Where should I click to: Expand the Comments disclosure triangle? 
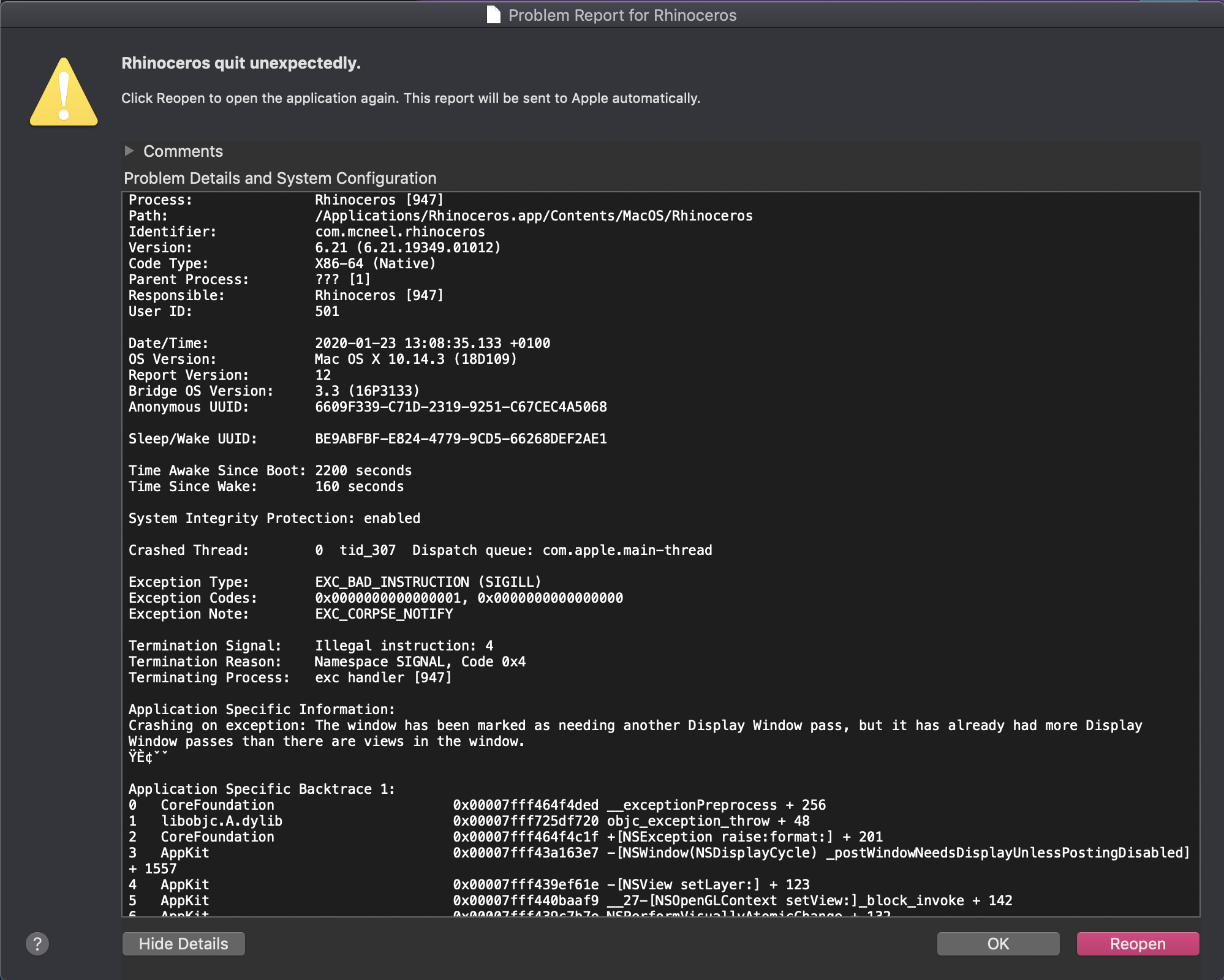pos(129,151)
